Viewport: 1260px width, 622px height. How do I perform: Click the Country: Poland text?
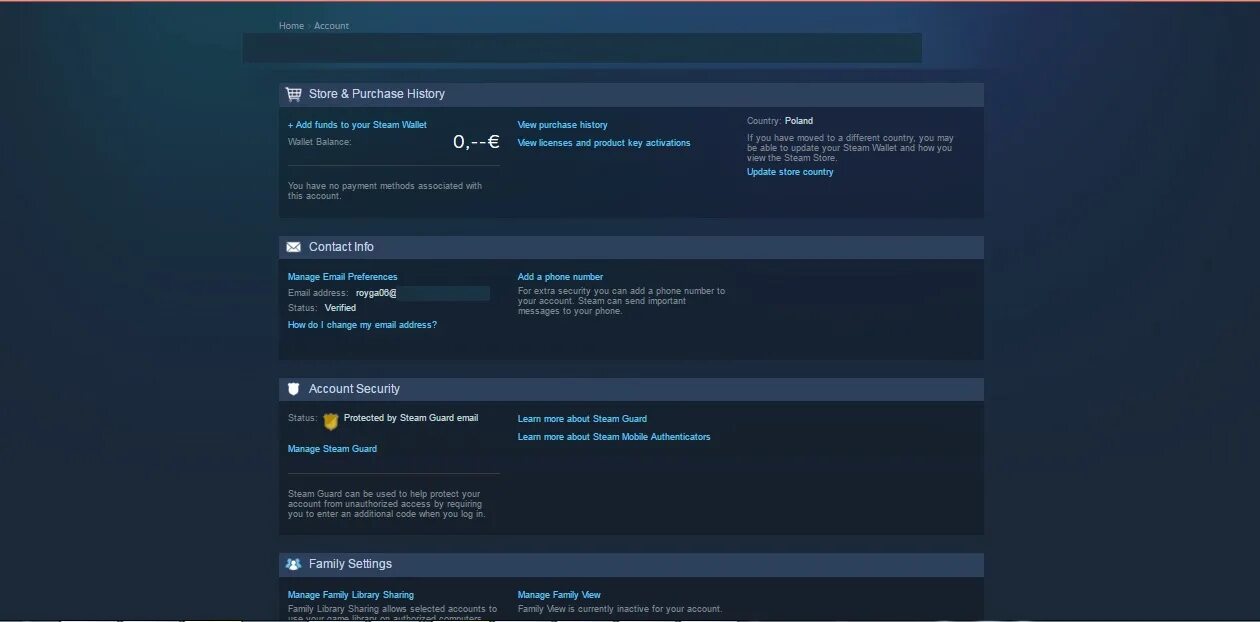point(780,121)
